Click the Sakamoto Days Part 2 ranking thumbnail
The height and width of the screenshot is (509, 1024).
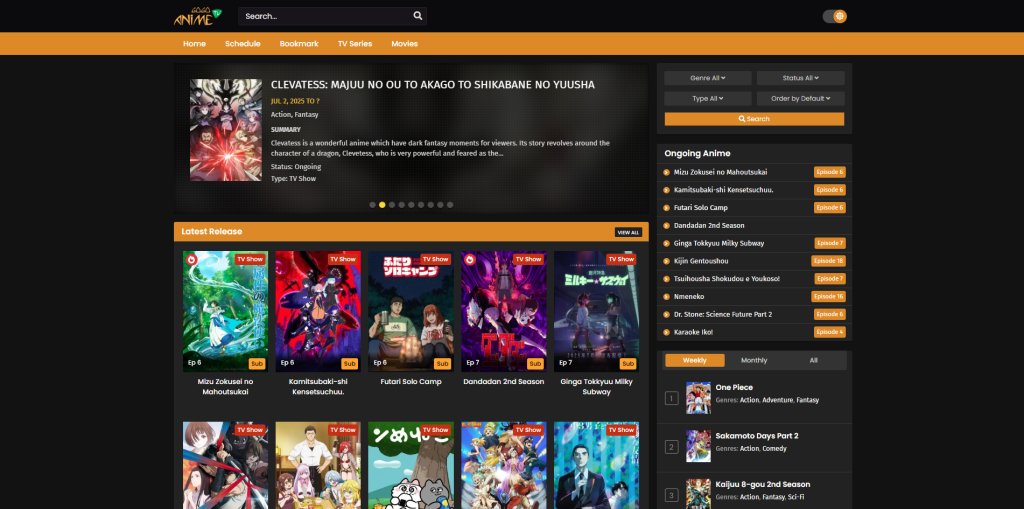click(x=698, y=446)
